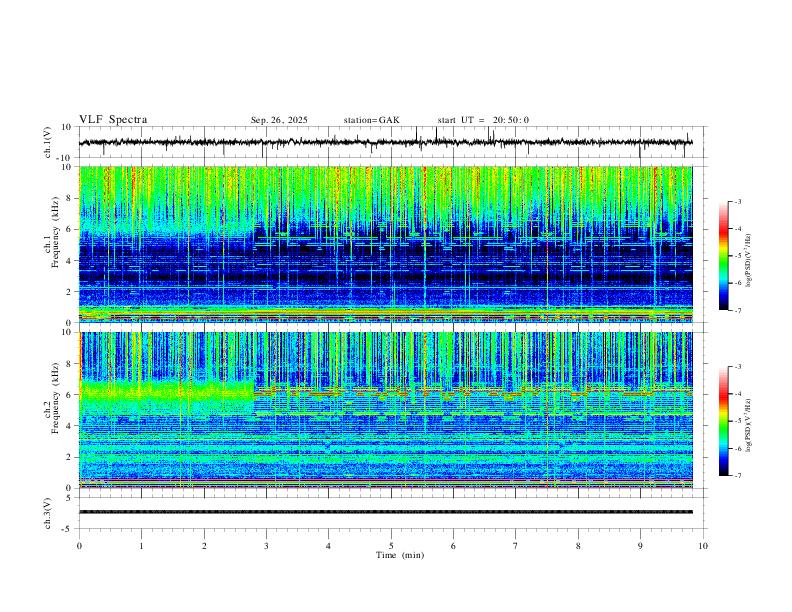Click the ch.1 PSD color scale bar
Image resolution: width=792 pixels, height=612 pixels.
(x=723, y=256)
